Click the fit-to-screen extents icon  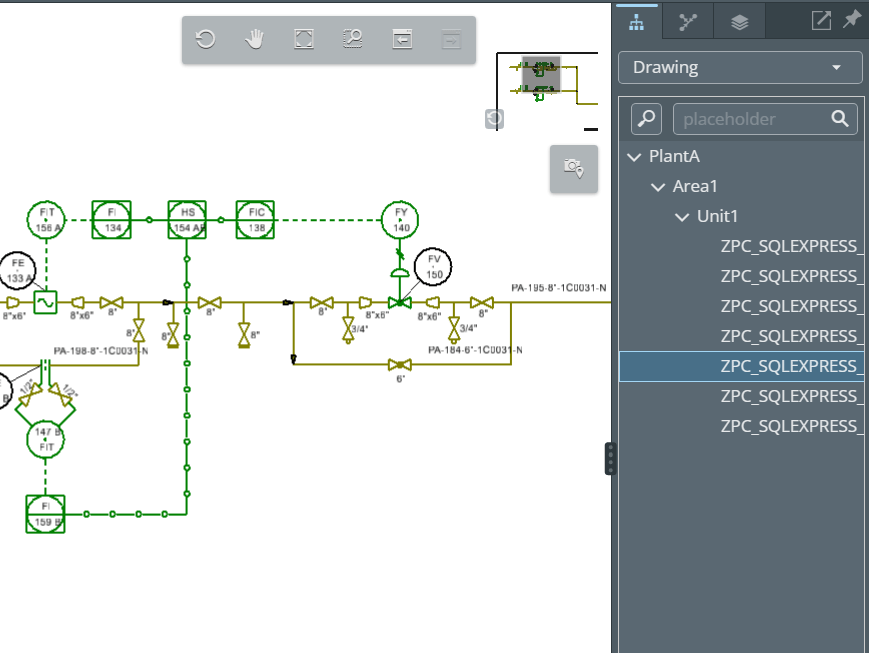point(304,40)
